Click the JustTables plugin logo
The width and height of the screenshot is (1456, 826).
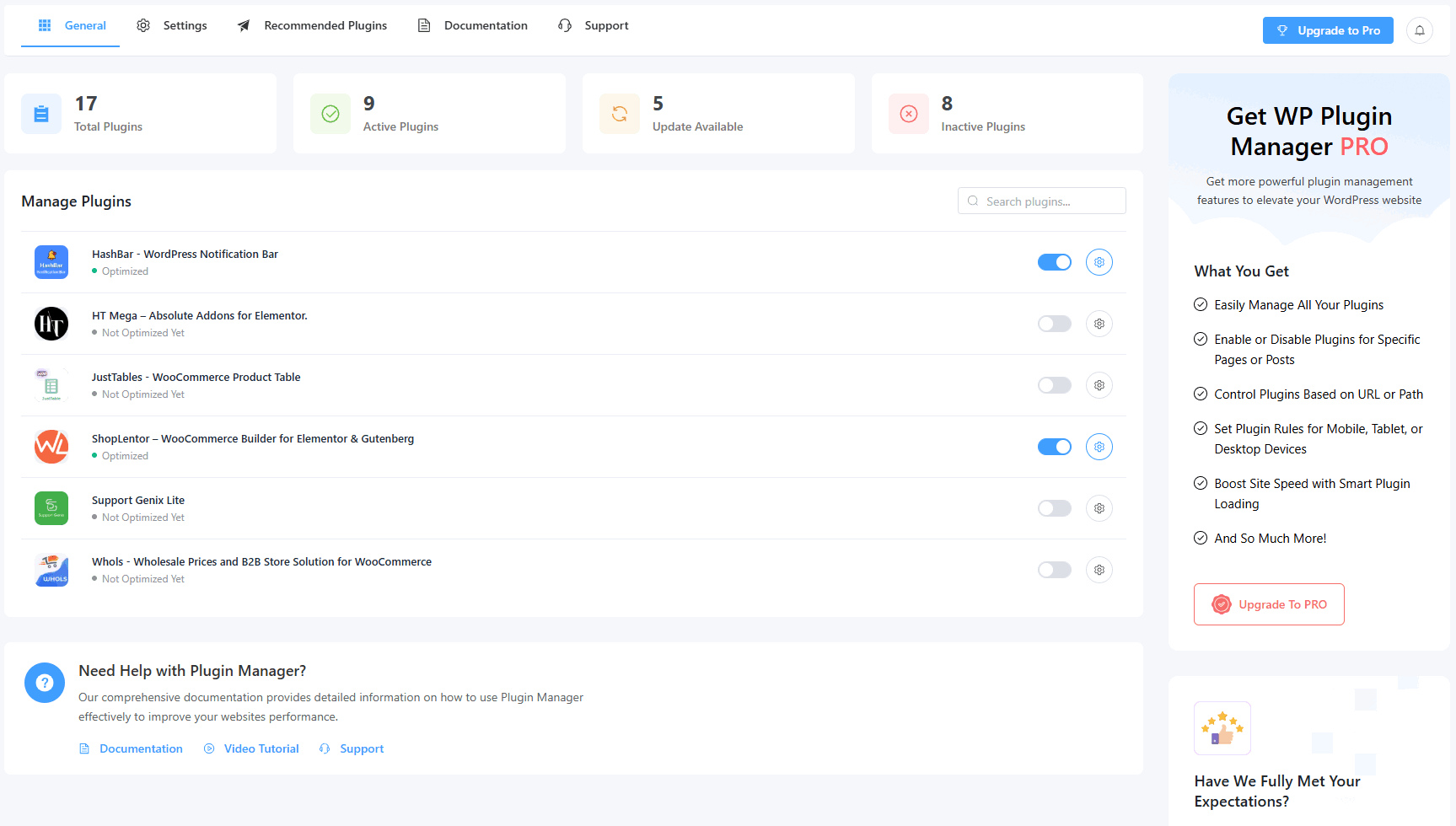click(x=51, y=385)
